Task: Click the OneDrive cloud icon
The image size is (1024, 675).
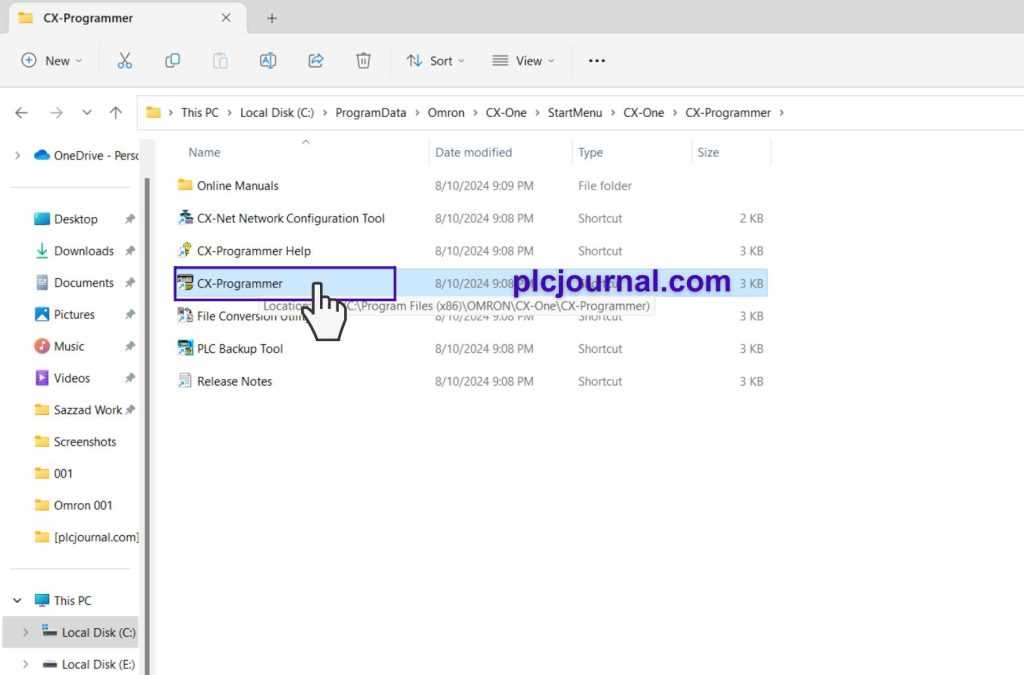Action: [42, 155]
